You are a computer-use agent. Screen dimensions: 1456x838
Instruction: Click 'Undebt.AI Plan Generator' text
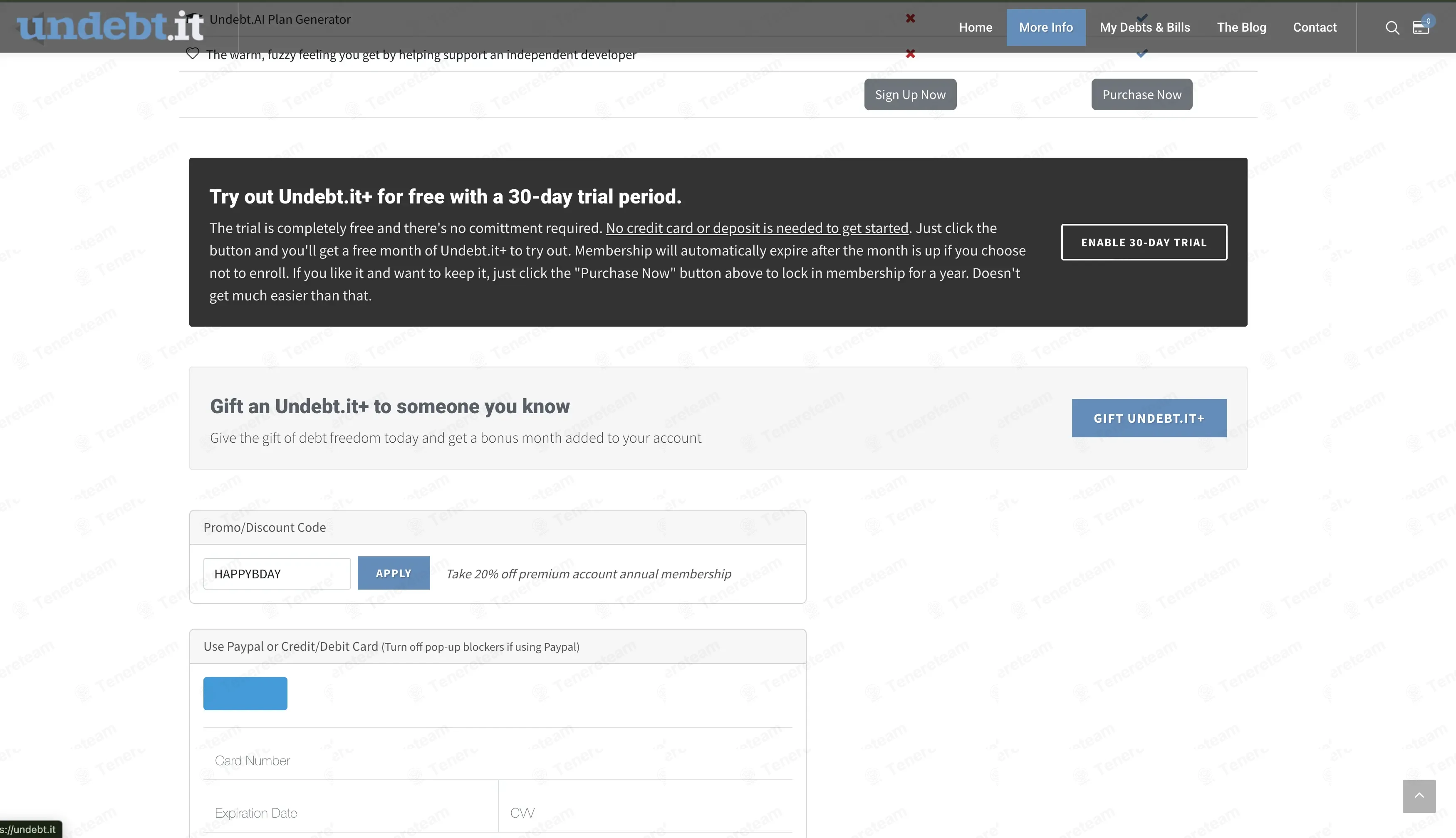pyautogui.click(x=280, y=19)
